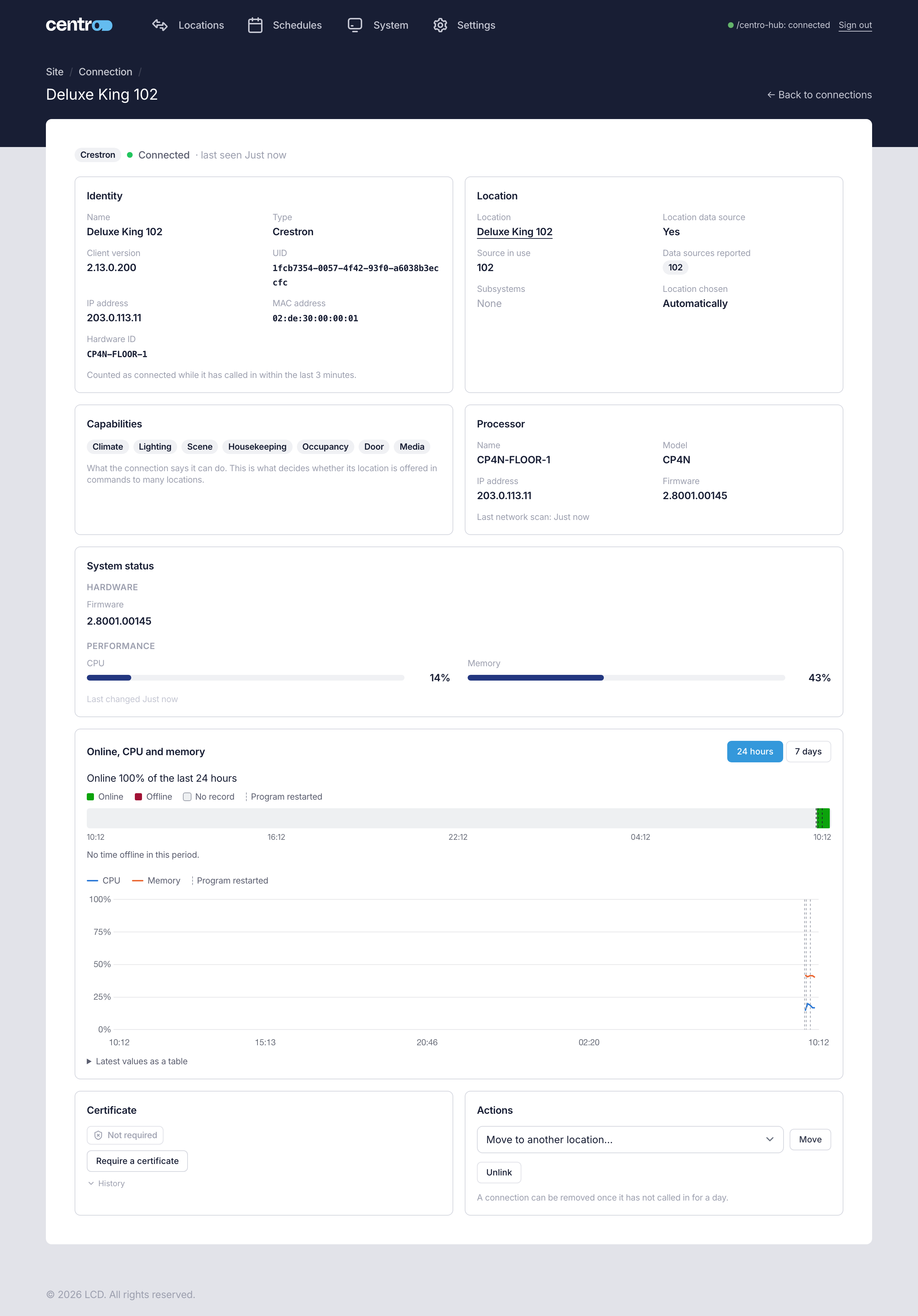This screenshot has width=918, height=1316.
Task: Click the Occupancy capability tag
Action: (x=325, y=446)
